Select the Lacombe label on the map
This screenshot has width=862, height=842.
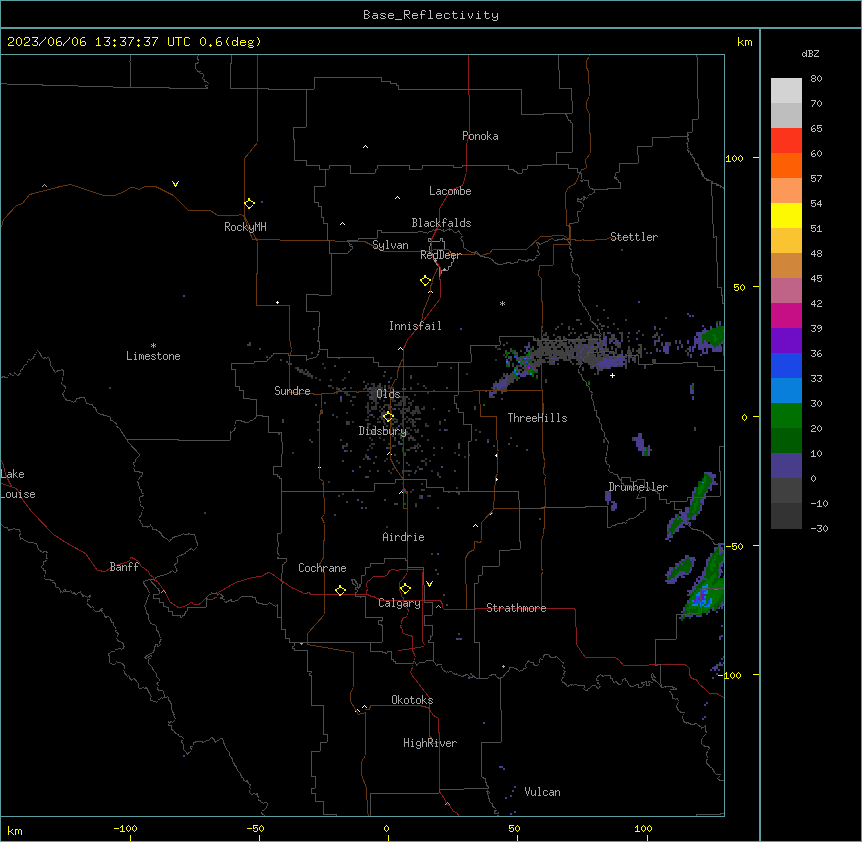pyautogui.click(x=450, y=191)
